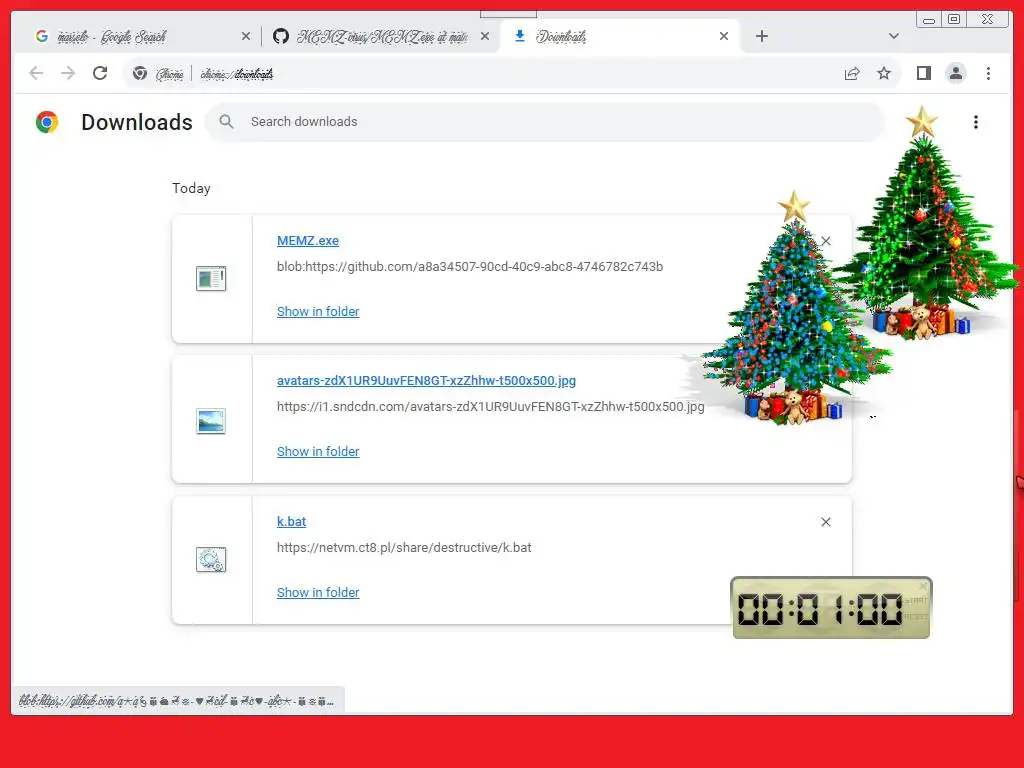Go forward with the forward arrow

[68, 73]
